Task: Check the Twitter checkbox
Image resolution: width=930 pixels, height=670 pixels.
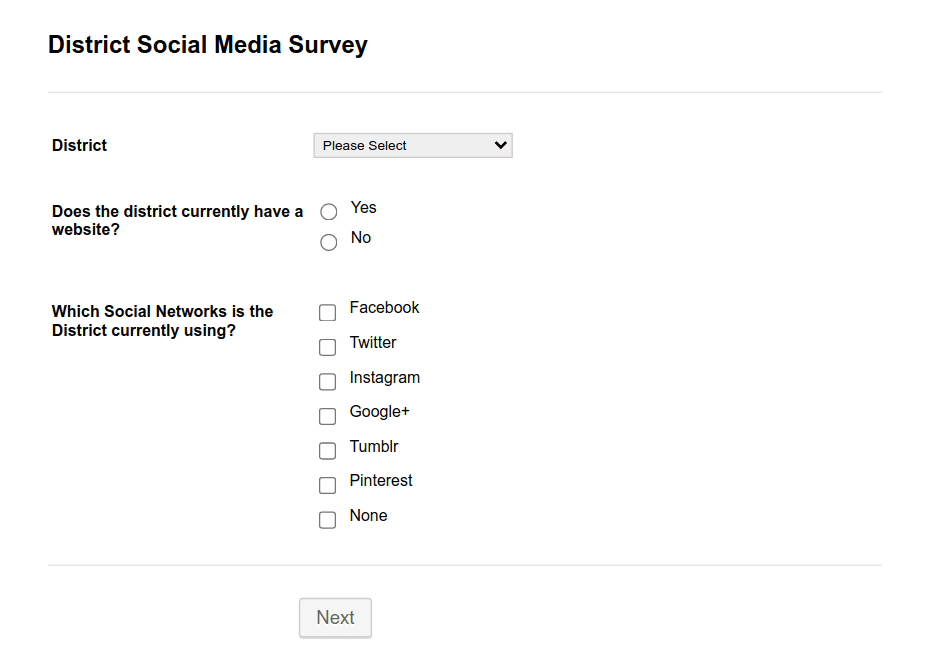Action: pyautogui.click(x=327, y=347)
